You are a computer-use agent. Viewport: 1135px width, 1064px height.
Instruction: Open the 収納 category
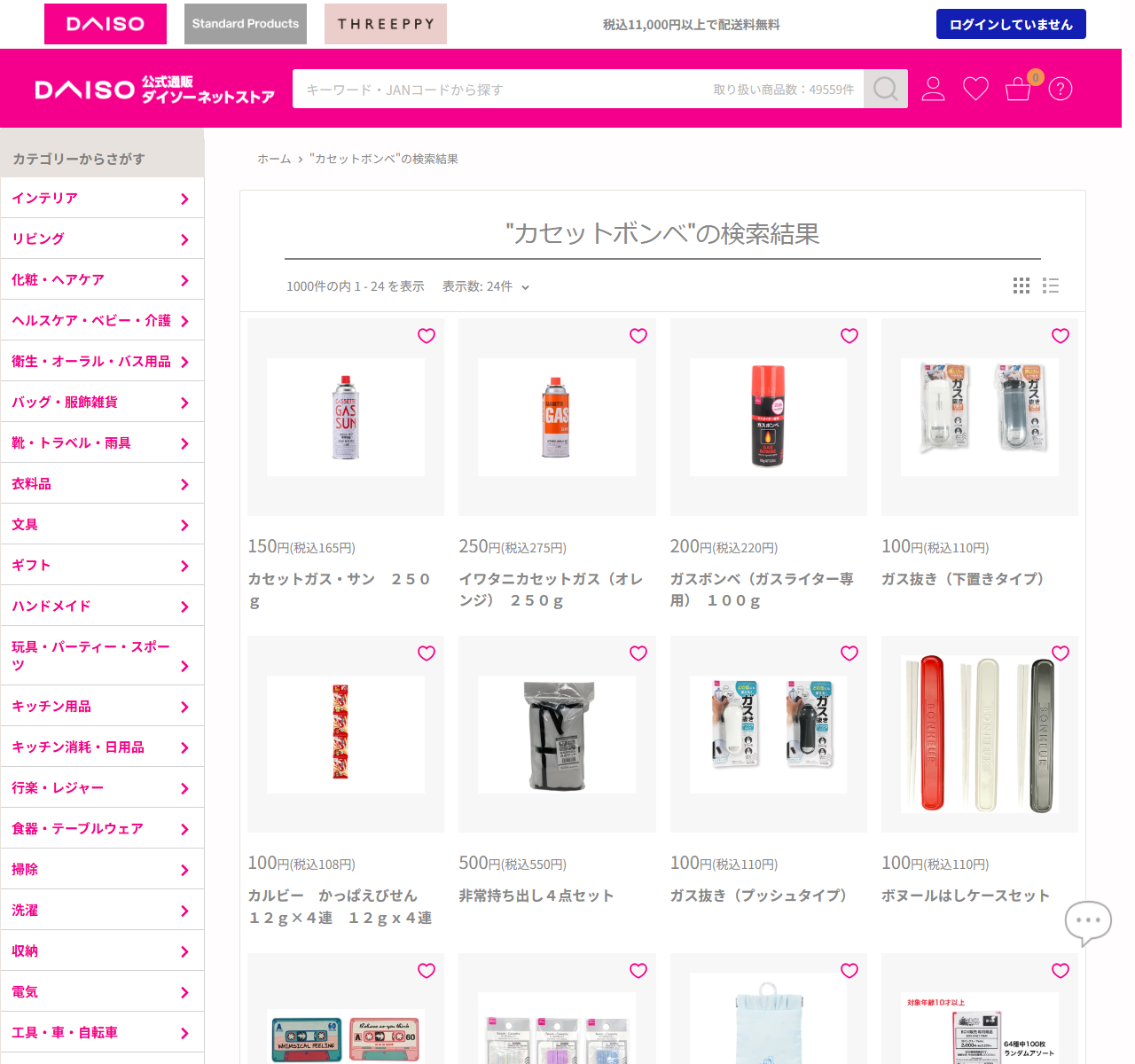(x=102, y=951)
